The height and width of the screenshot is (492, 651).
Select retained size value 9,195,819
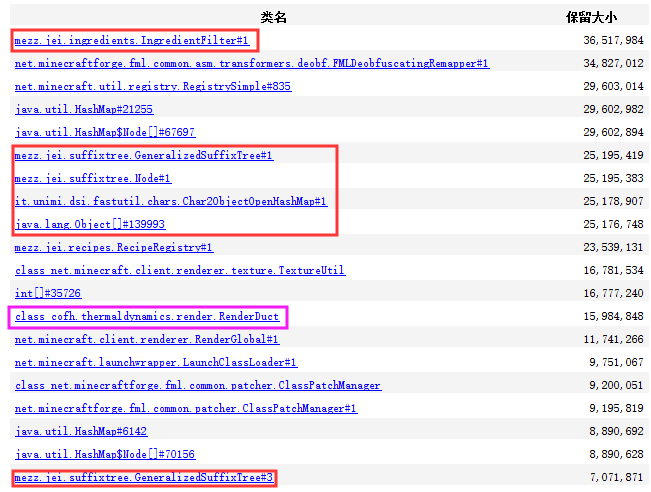tap(616, 409)
